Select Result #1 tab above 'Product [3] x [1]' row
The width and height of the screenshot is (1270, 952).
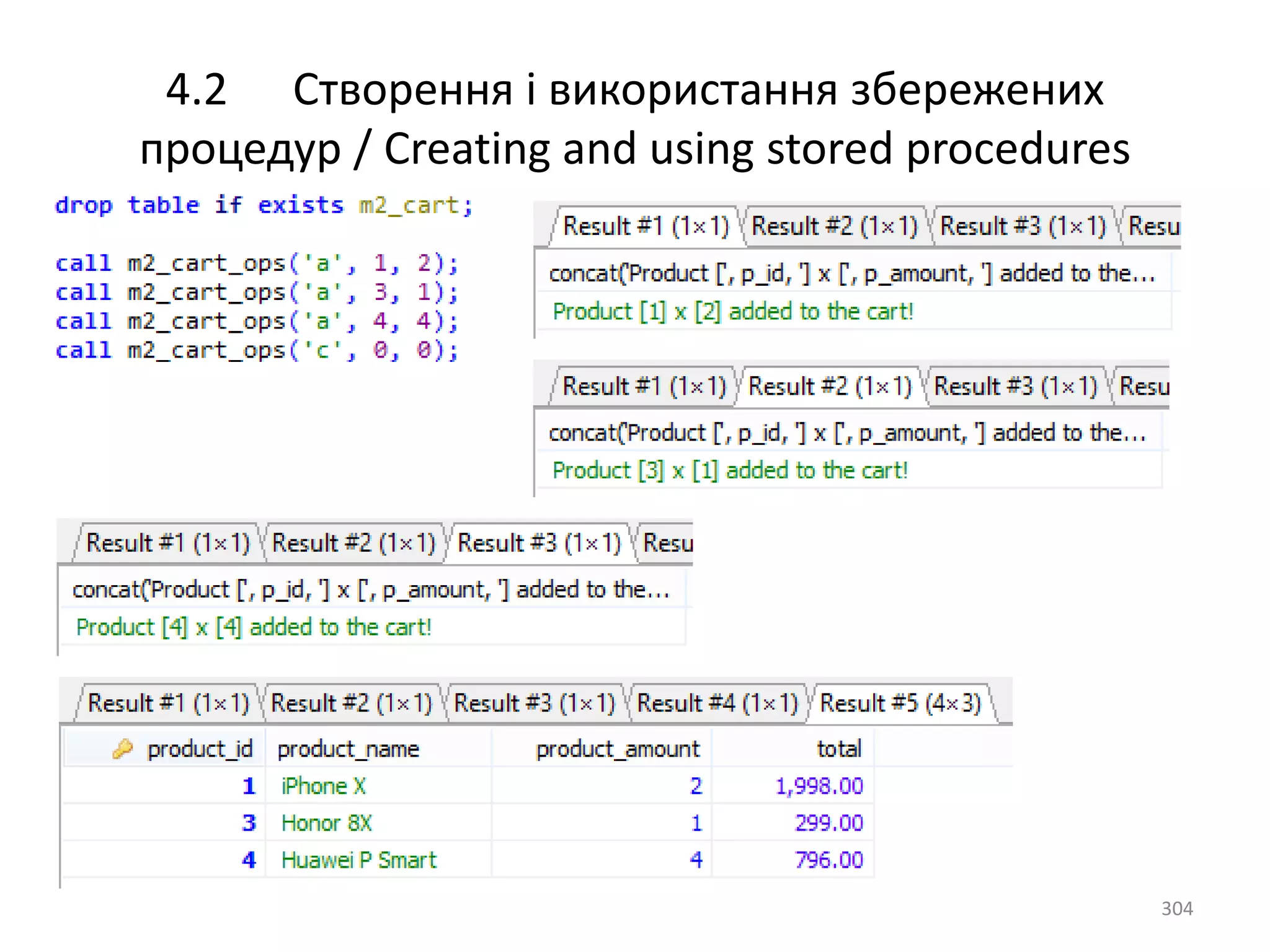click(x=644, y=387)
